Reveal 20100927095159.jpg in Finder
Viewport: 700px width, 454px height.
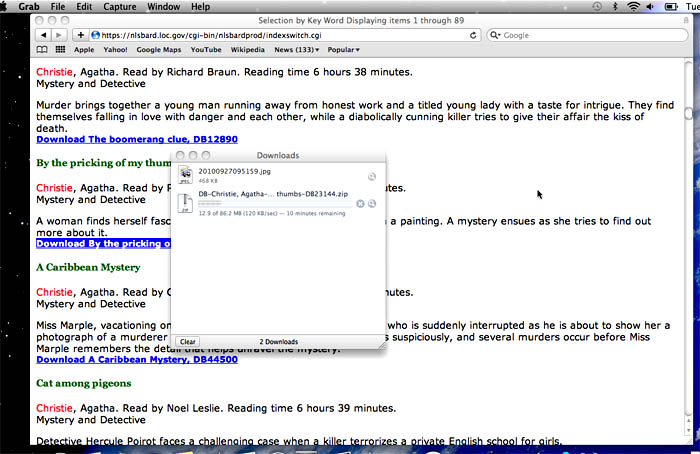[371, 177]
